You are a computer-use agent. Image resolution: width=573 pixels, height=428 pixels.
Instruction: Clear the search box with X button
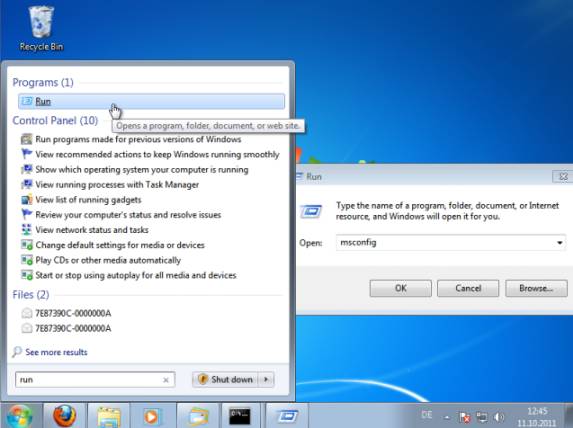[x=166, y=380]
